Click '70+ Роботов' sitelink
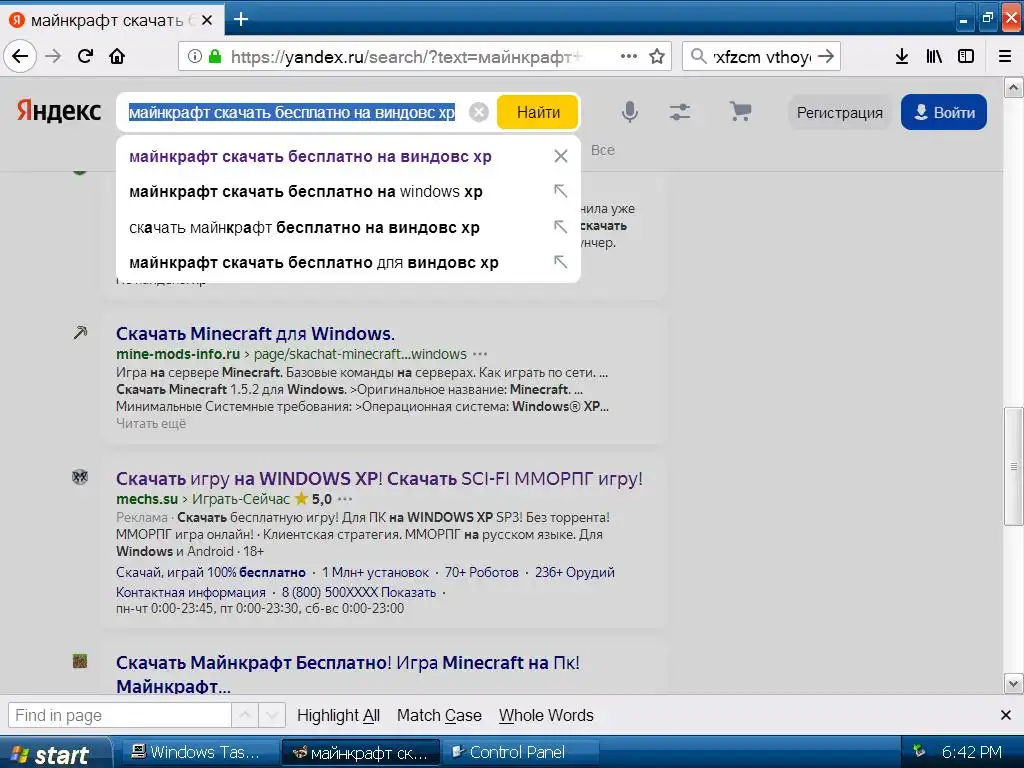 coord(481,573)
